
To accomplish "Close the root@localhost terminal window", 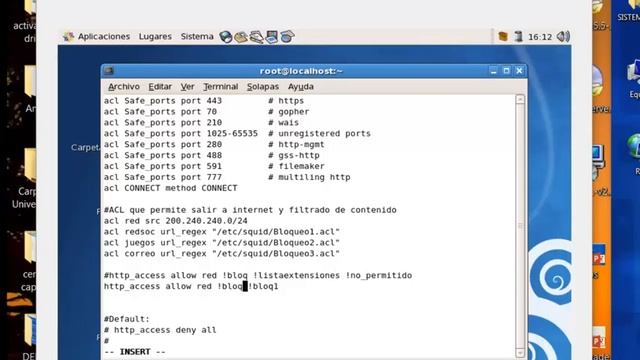I will click(519, 71).
